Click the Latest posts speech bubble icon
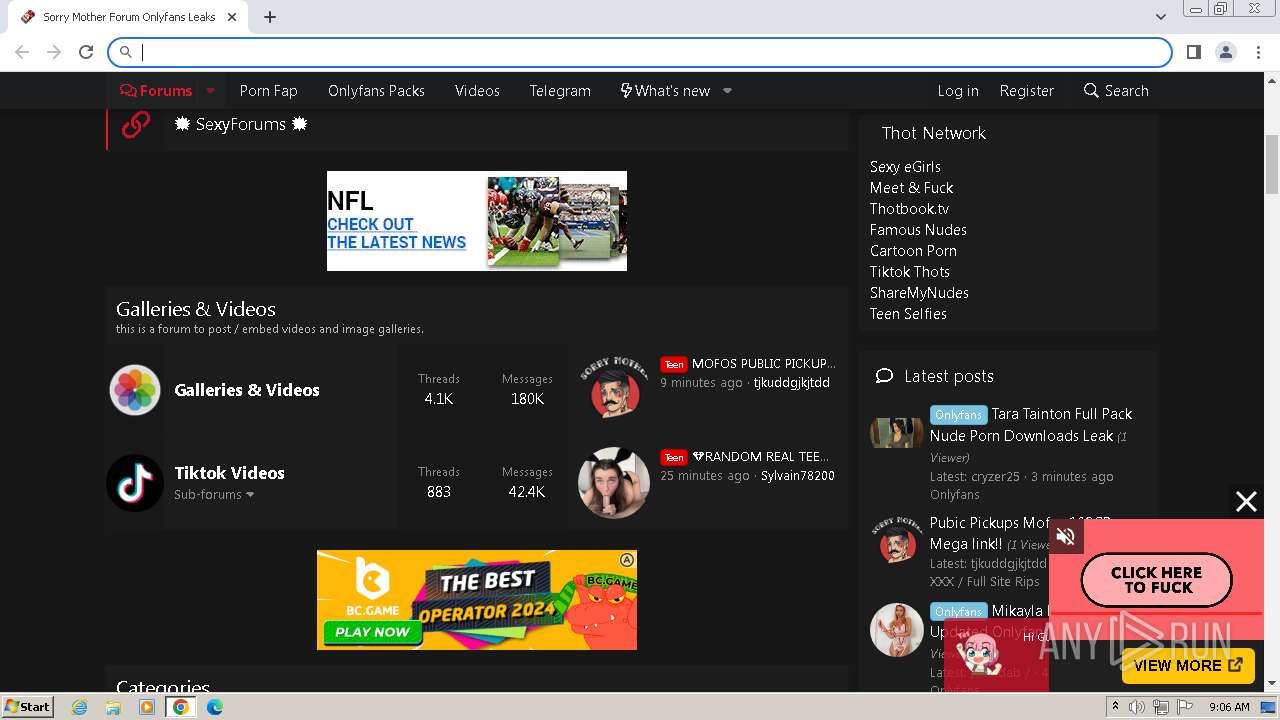1280x720 pixels. tap(884, 376)
